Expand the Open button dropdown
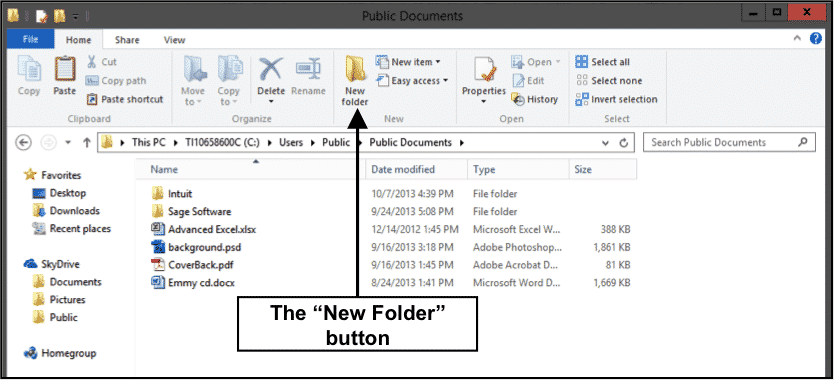The height and width of the screenshot is (380, 834). tap(558, 62)
